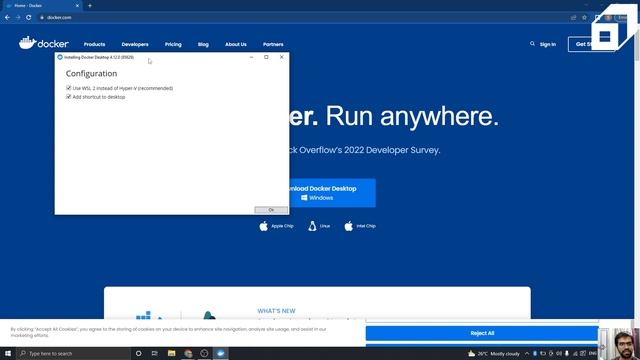Choose the Linux download option
The image size is (640, 360).
(319, 226)
